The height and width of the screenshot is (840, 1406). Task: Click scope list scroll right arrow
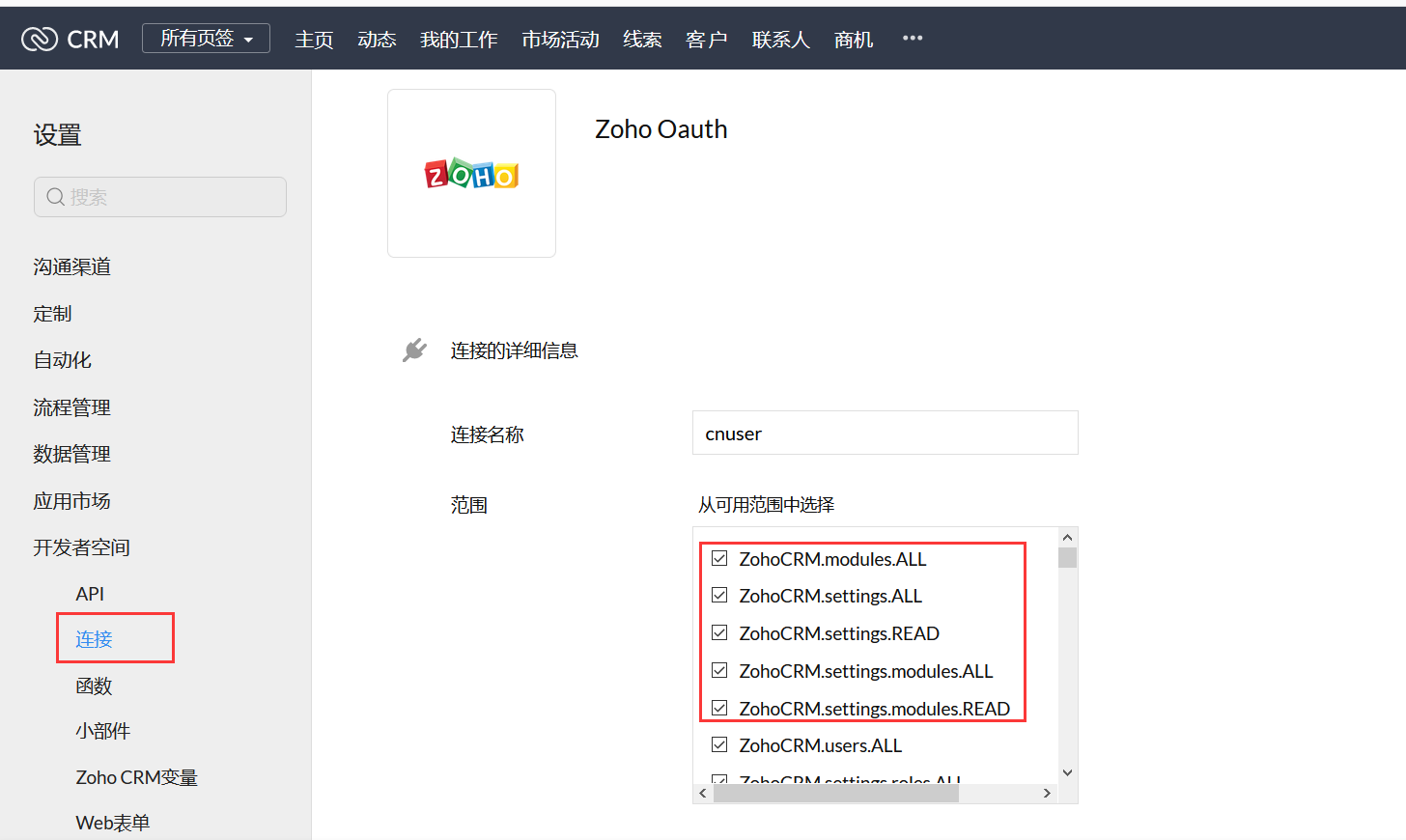click(x=1047, y=793)
